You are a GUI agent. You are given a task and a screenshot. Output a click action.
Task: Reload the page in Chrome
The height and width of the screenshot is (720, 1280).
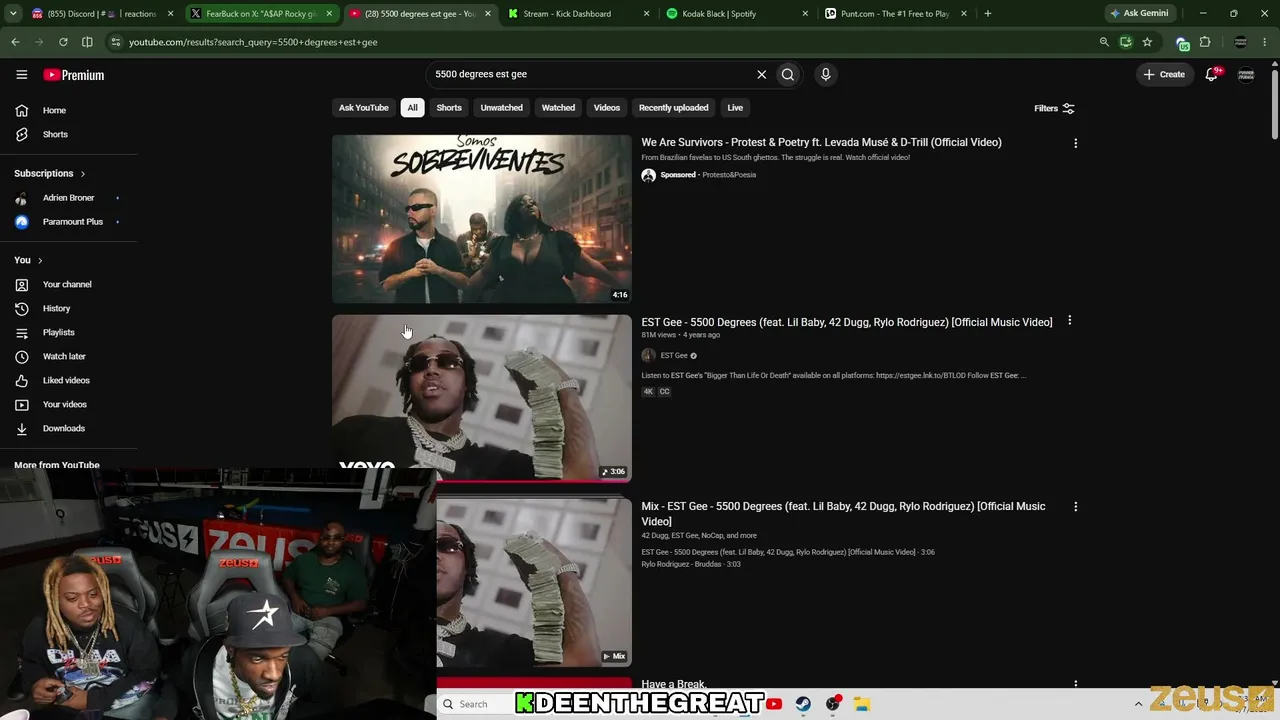[63, 42]
